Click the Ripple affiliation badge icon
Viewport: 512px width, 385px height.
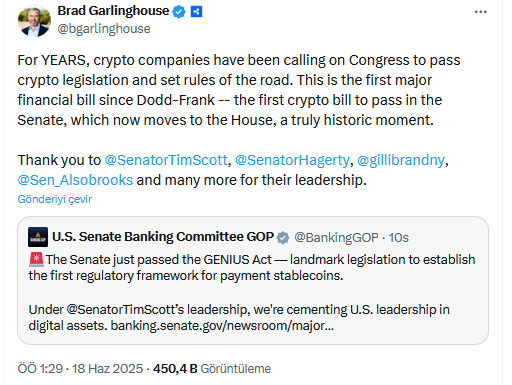click(196, 12)
